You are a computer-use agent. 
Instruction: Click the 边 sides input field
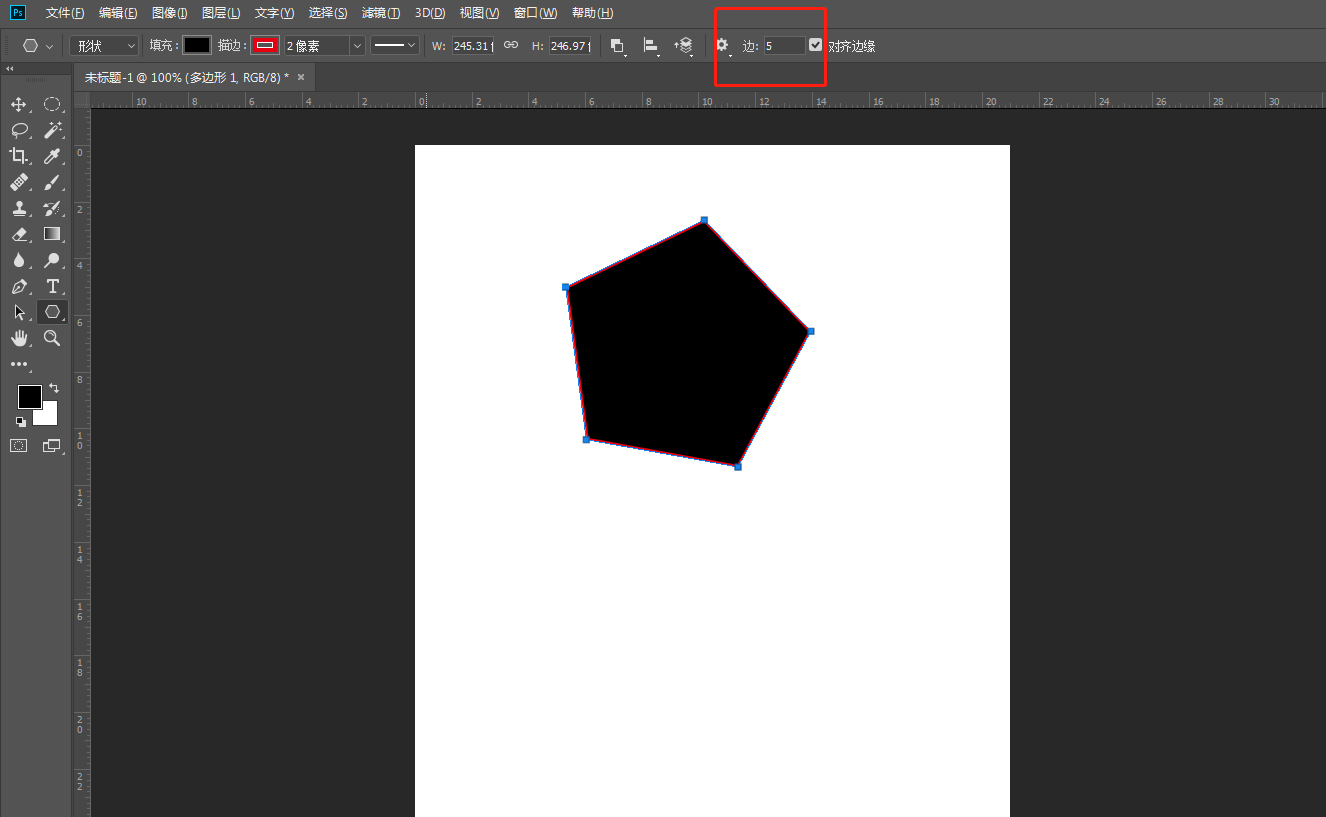[784, 46]
